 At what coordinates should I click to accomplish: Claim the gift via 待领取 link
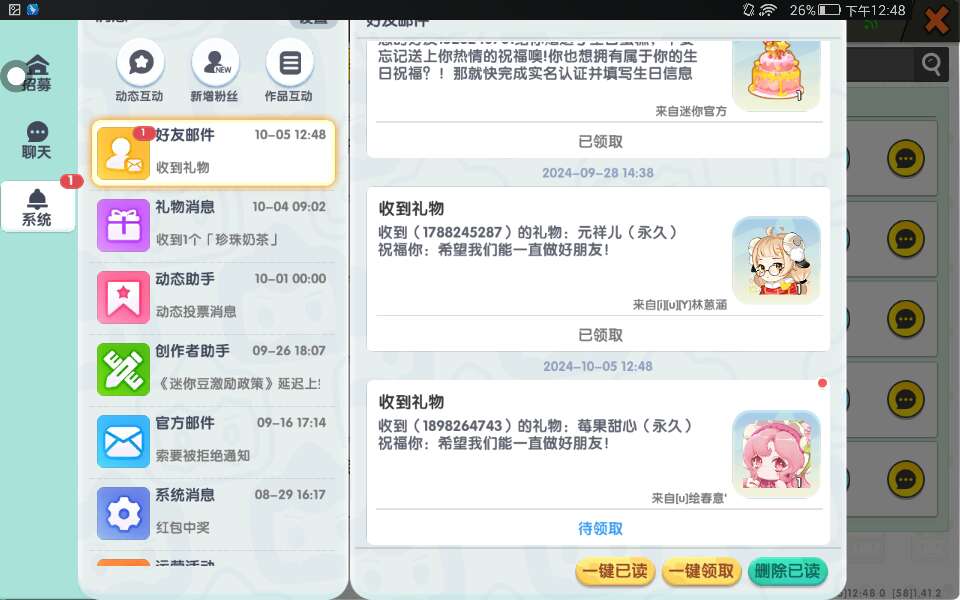tap(600, 528)
